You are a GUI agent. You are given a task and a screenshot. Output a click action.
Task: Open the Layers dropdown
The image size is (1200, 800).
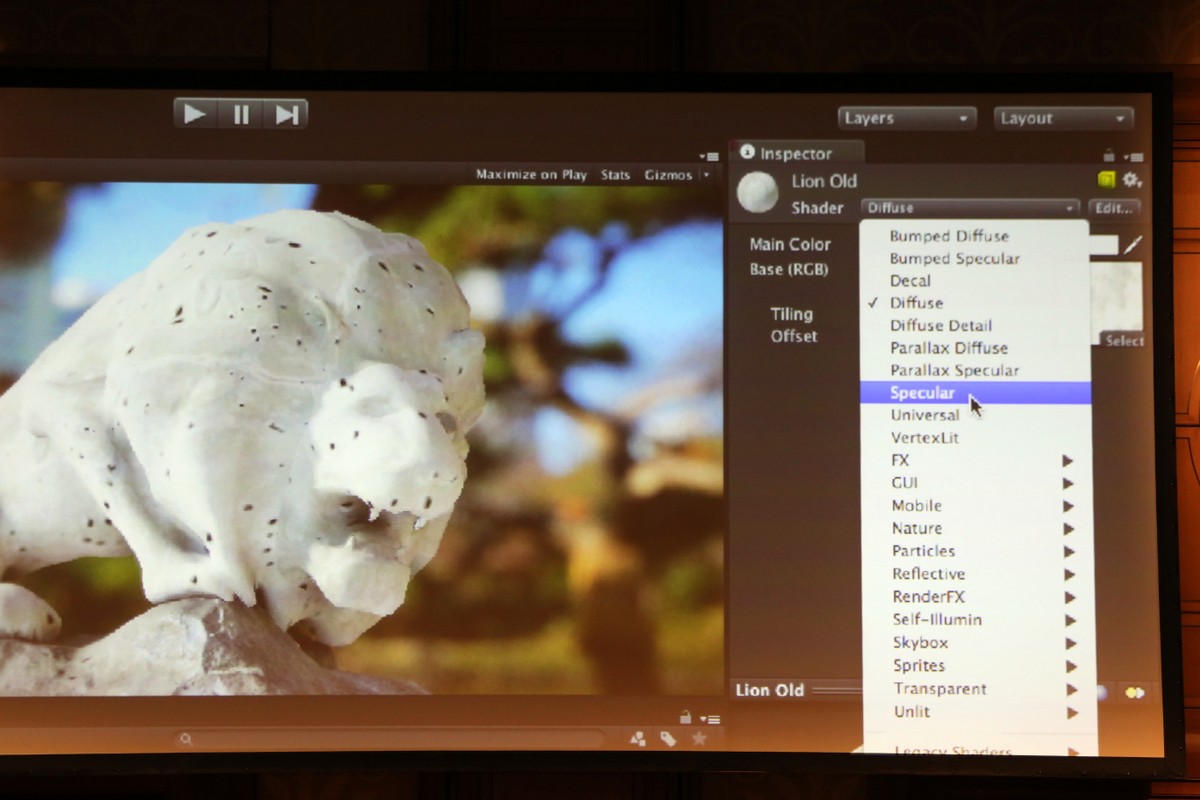[x=906, y=118]
